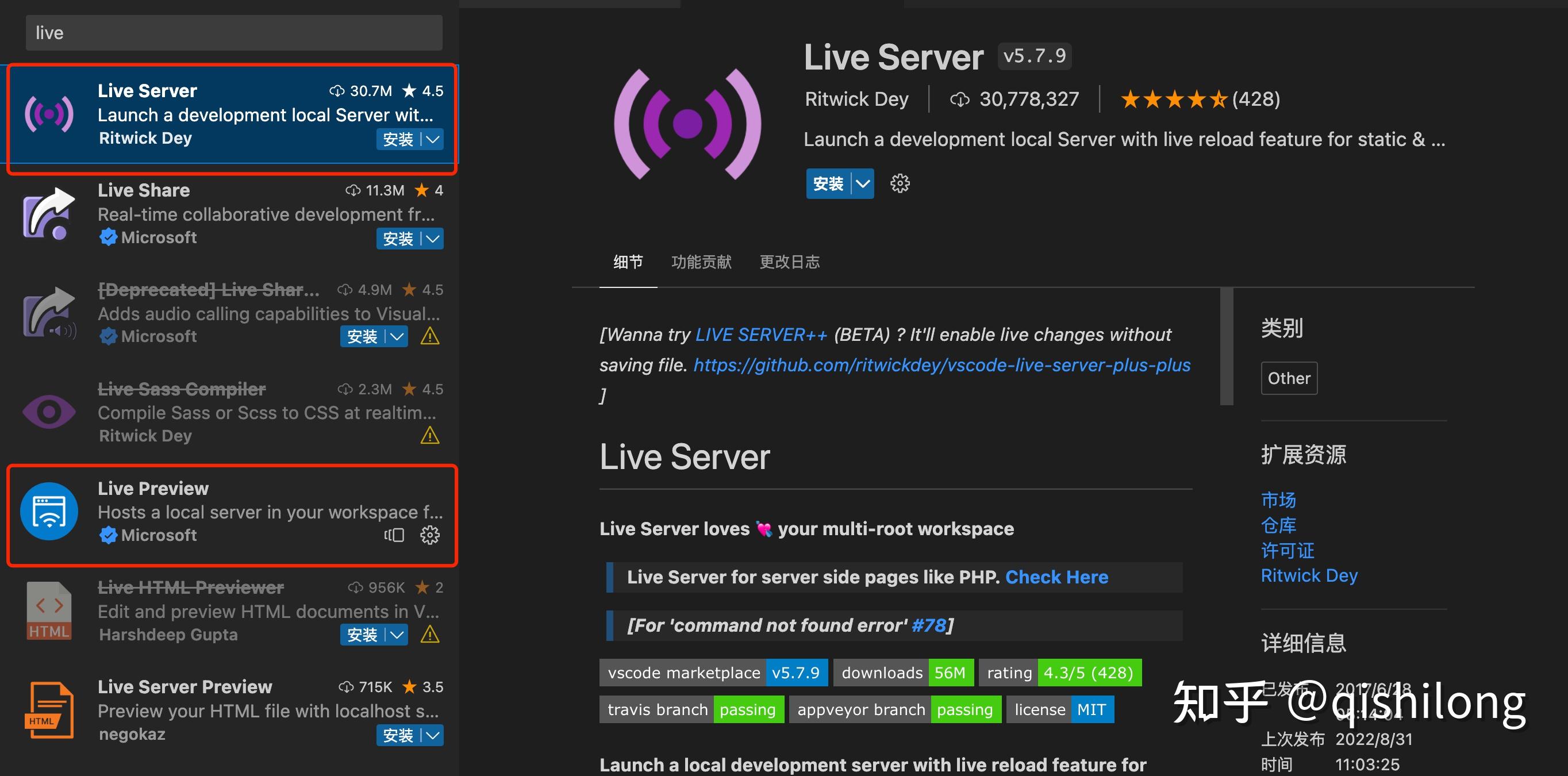
Task: Switch to the 功能贡献 tab
Action: click(701, 262)
